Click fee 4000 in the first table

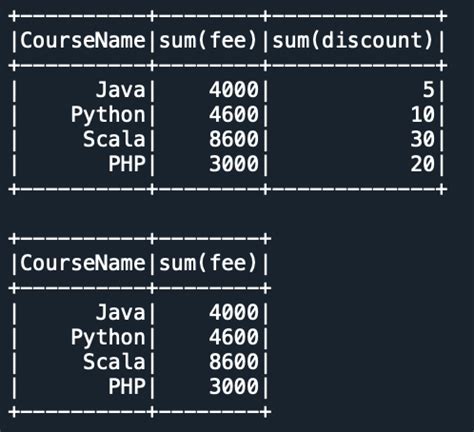coord(234,89)
